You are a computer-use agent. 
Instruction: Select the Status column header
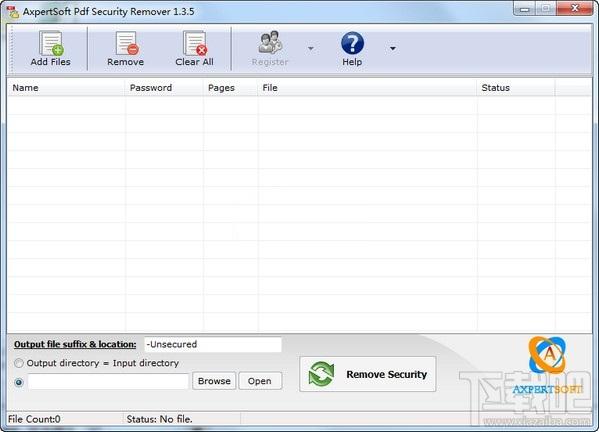pos(516,88)
